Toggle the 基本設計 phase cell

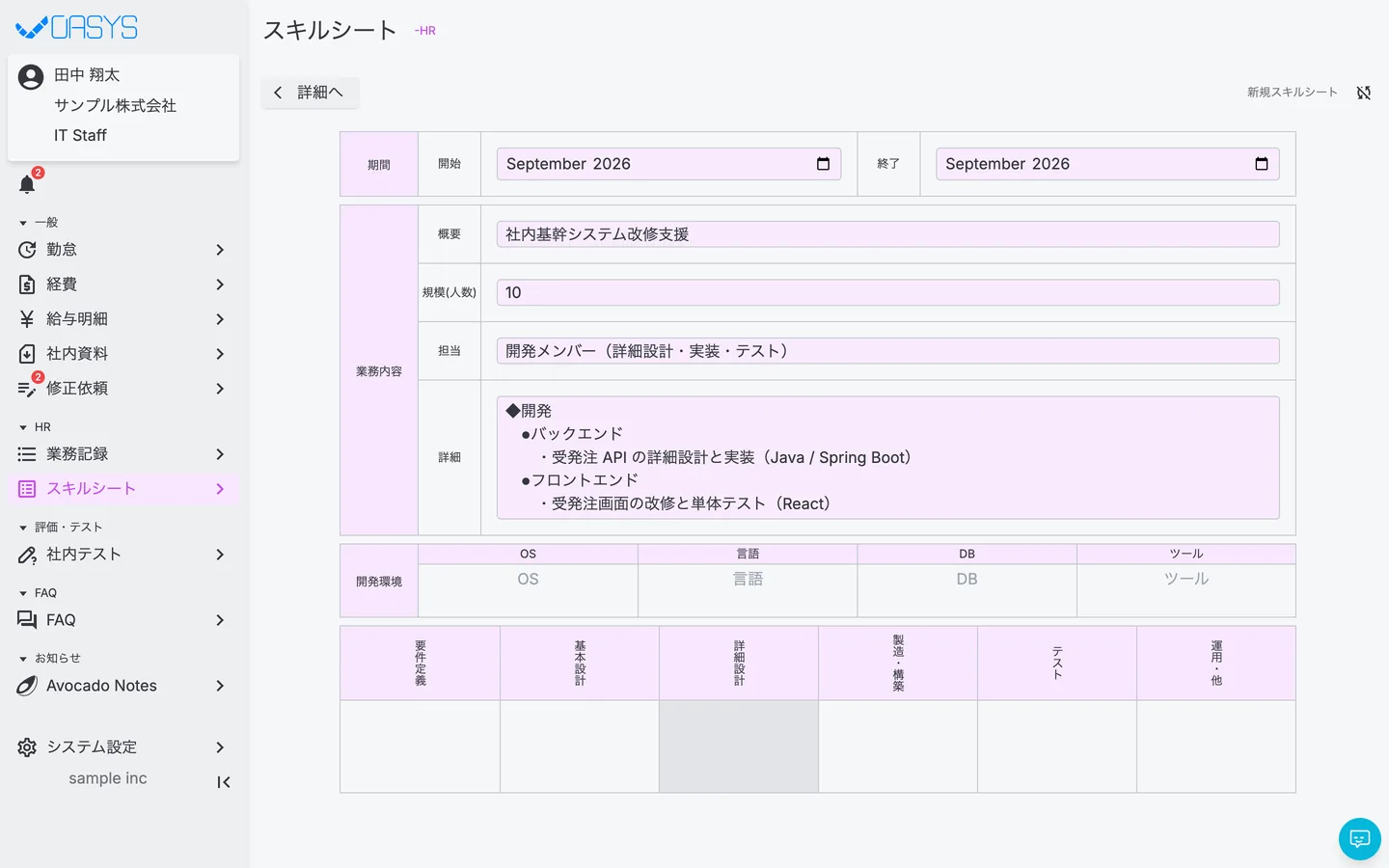tap(580, 746)
